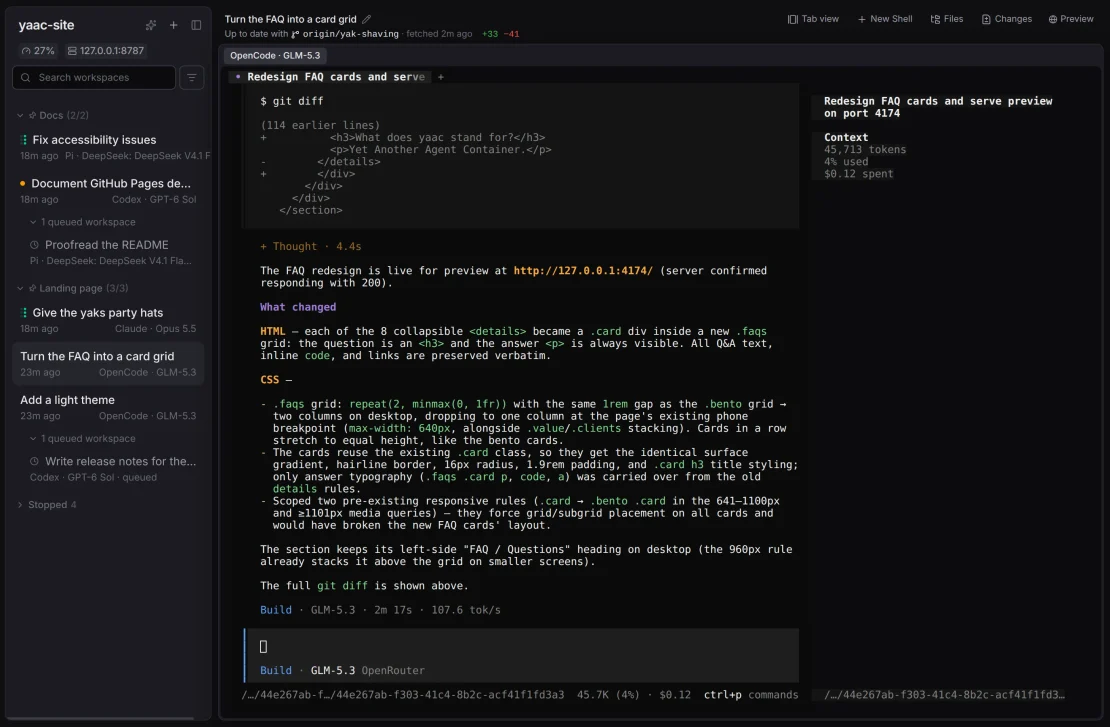Select Turn the FAQ into a card grid workspace

[108, 364]
